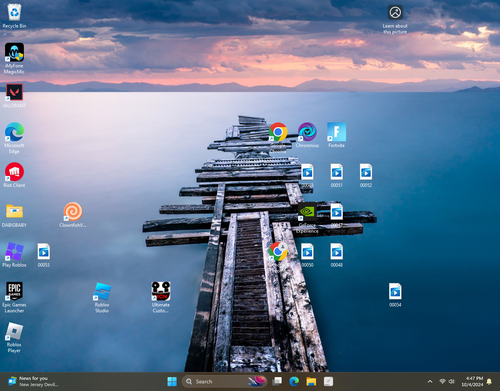Open the News for you widget
Image resolution: width=500 pixels, height=391 pixels.
point(33,381)
